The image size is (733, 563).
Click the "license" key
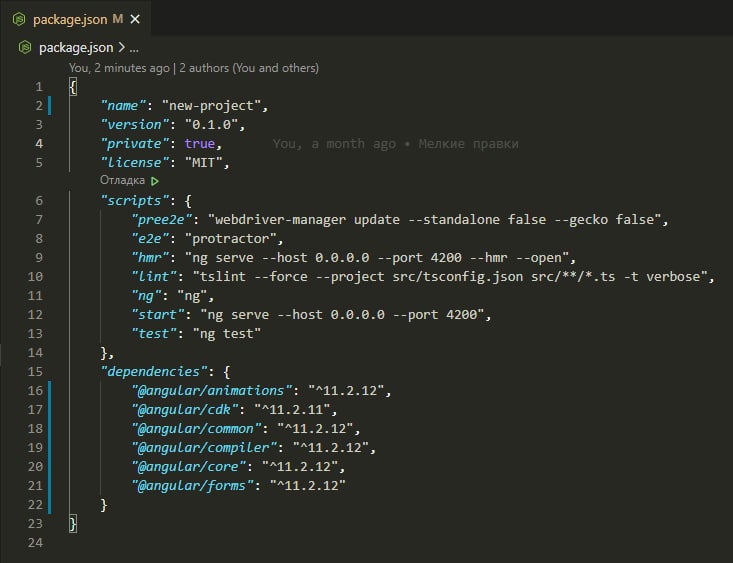(135, 163)
